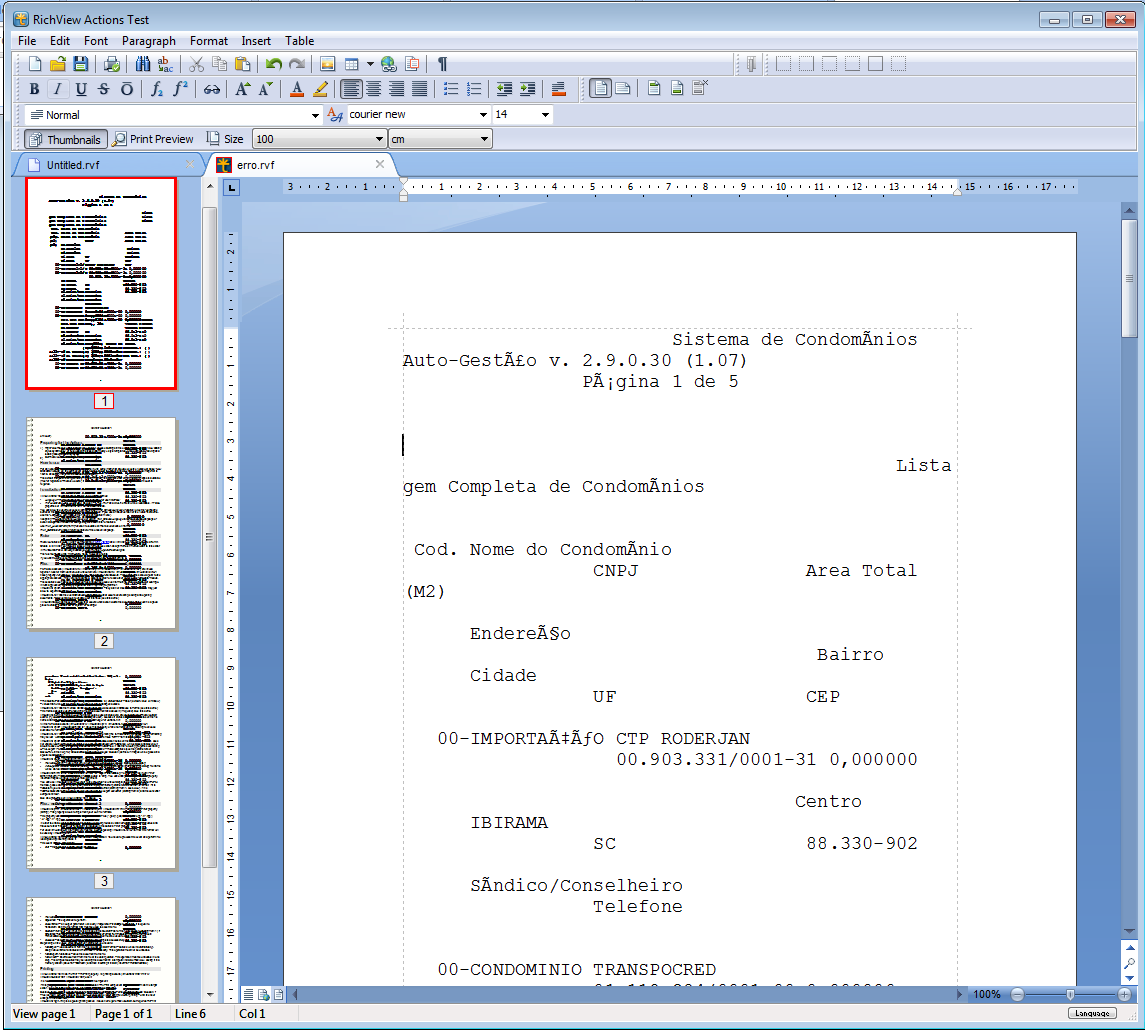The width and height of the screenshot is (1145, 1032).
Task: Close the erro.rvf tab
Action: click(x=380, y=164)
